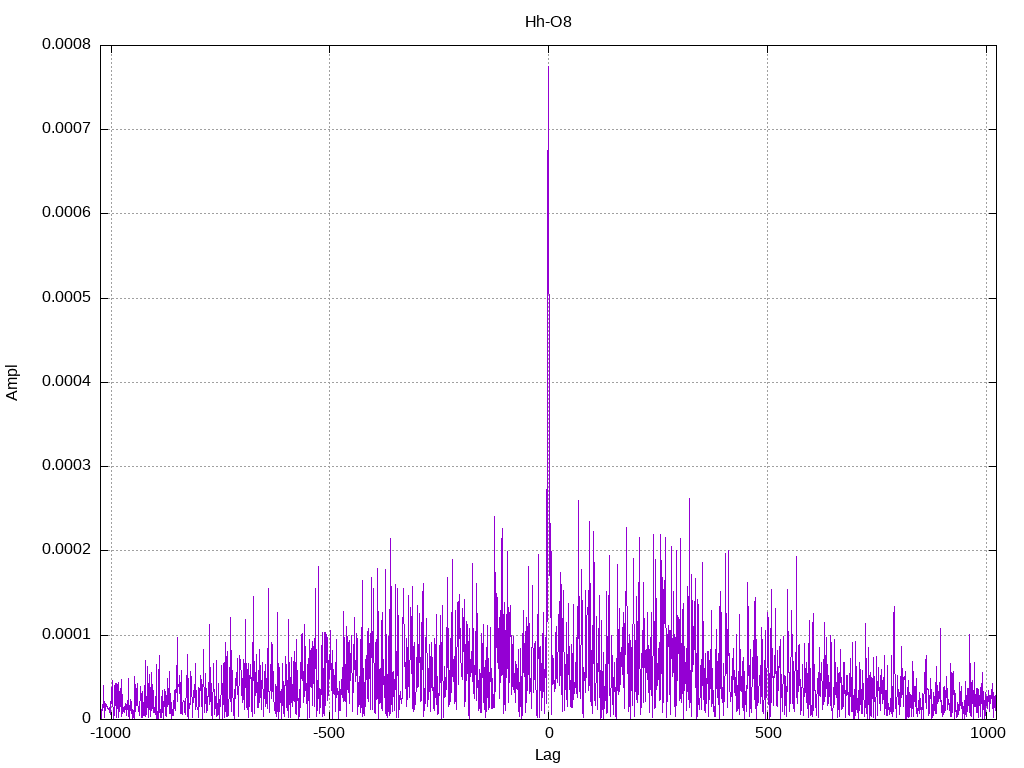This screenshot has height=768, width=1024.
Task: Click the Y-axis tick 0.0001
Action: (67, 635)
